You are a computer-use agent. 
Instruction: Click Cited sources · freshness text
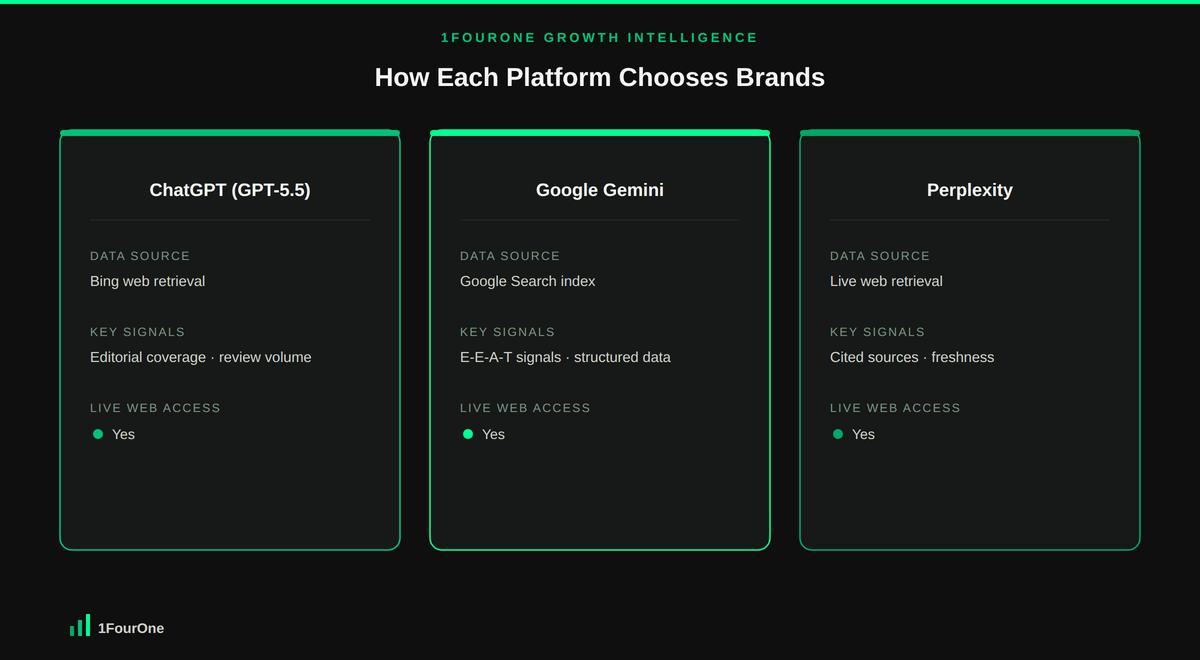pyautogui.click(x=912, y=357)
